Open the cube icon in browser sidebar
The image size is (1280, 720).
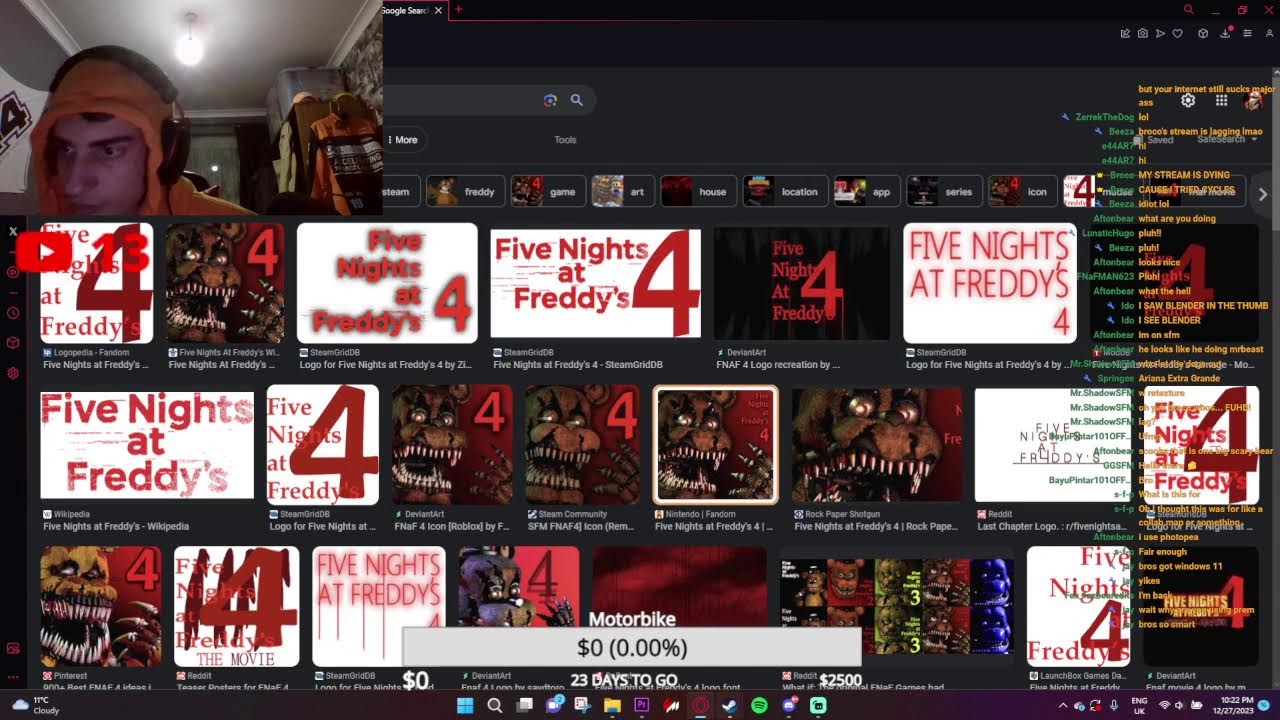(x=13, y=343)
